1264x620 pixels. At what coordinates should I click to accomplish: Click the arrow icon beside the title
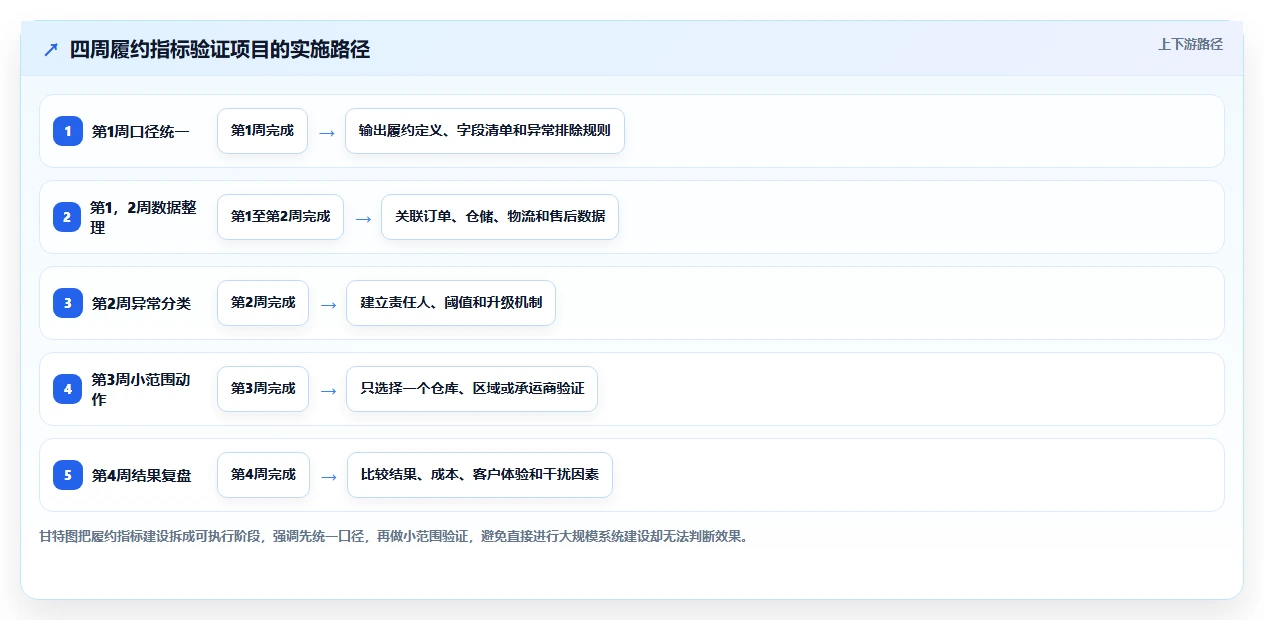click(x=51, y=50)
